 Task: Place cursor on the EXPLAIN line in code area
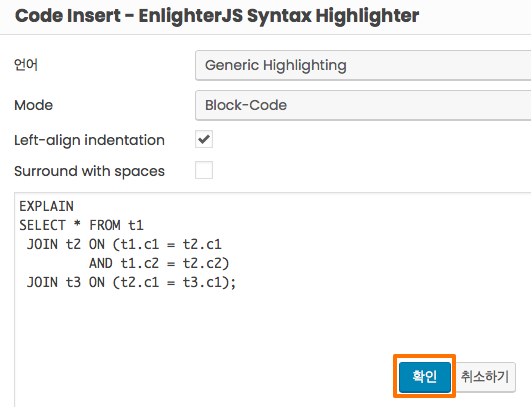[x=46, y=206]
